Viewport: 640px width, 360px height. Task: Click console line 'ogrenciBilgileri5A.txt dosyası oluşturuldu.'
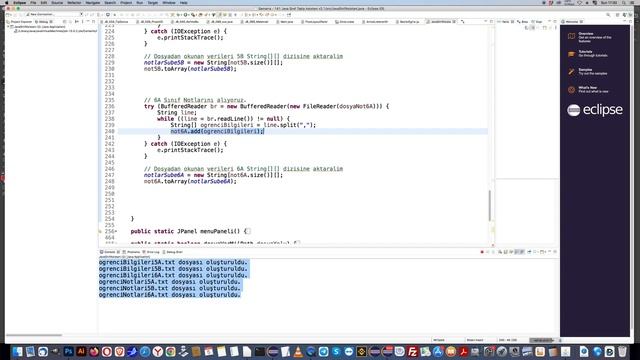coord(173,262)
